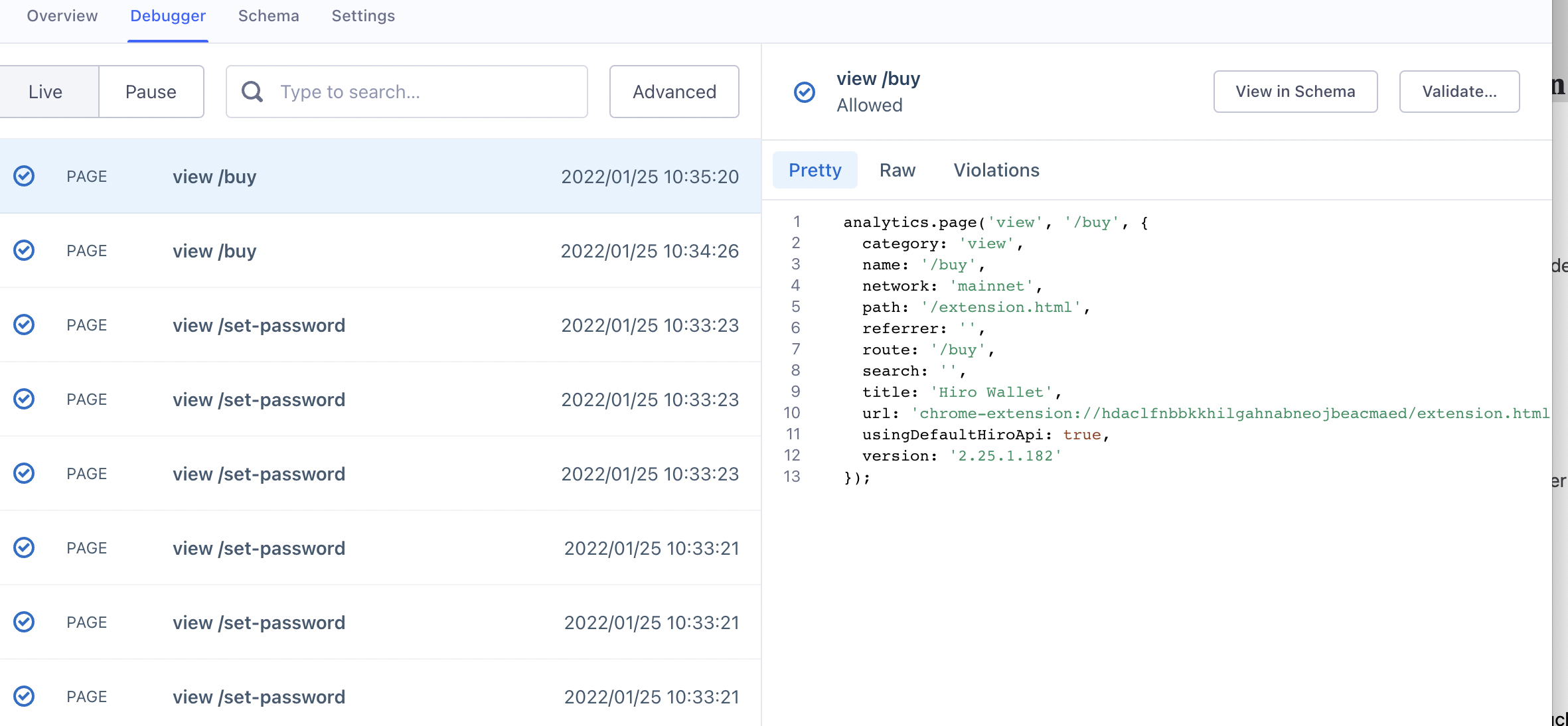Screen dimensions: 1568x726
Task: Toggle the Pretty view of the payload
Action: point(815,170)
